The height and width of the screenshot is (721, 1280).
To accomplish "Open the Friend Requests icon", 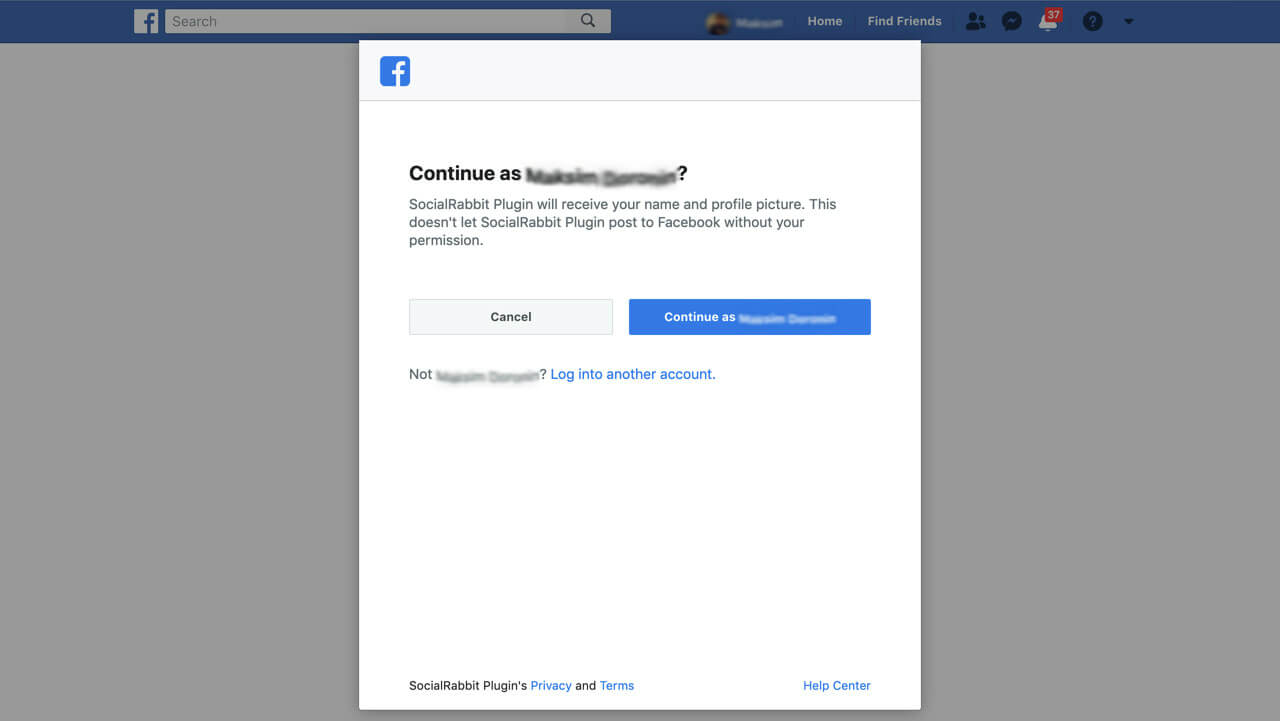I will coord(975,20).
